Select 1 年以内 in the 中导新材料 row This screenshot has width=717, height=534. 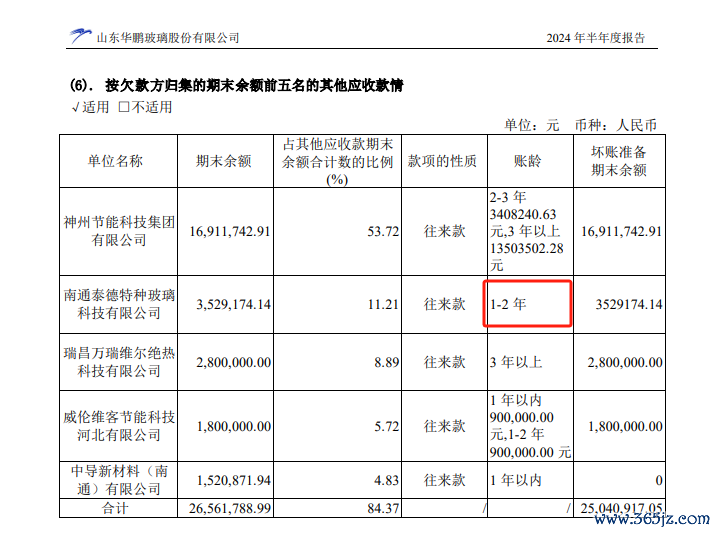[516, 481]
